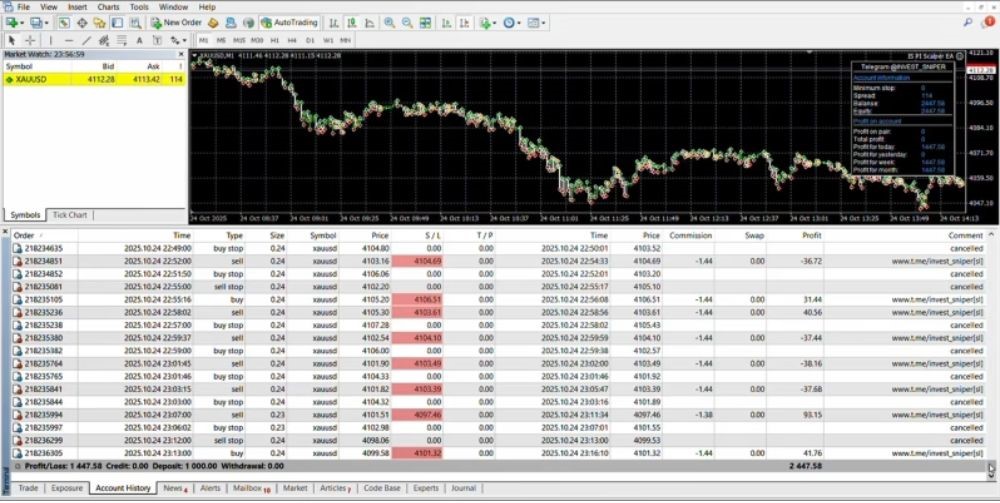The width and height of the screenshot is (1000, 503).
Task: Open the Tick Chart tab
Action: tap(70, 215)
